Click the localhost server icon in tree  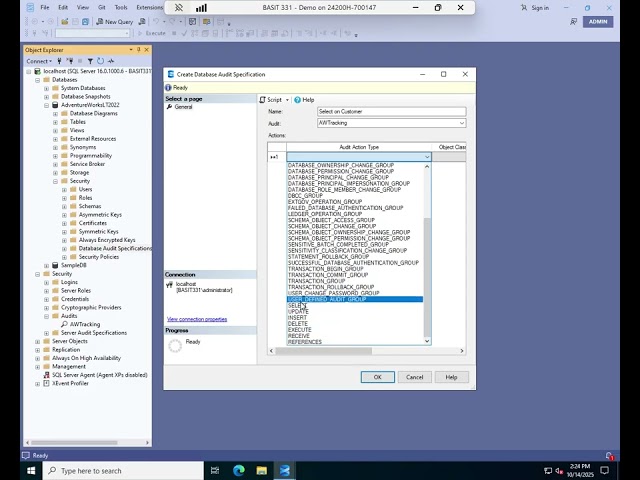click(x=38, y=71)
